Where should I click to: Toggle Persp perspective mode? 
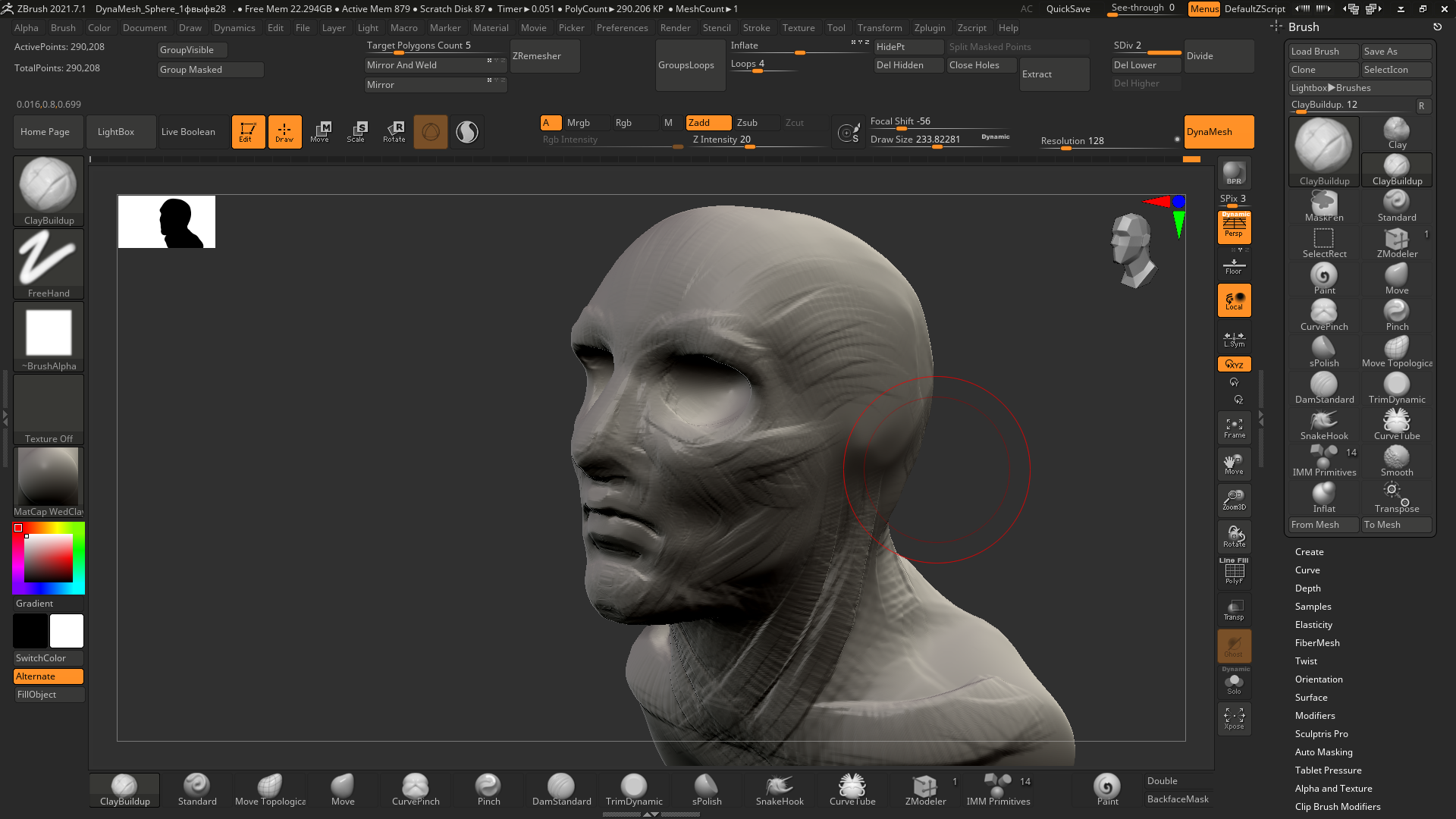click(x=1234, y=227)
